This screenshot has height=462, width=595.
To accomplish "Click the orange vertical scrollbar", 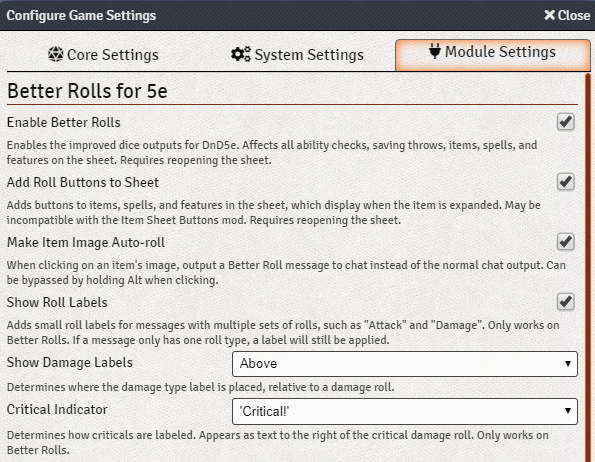I will [588, 267].
